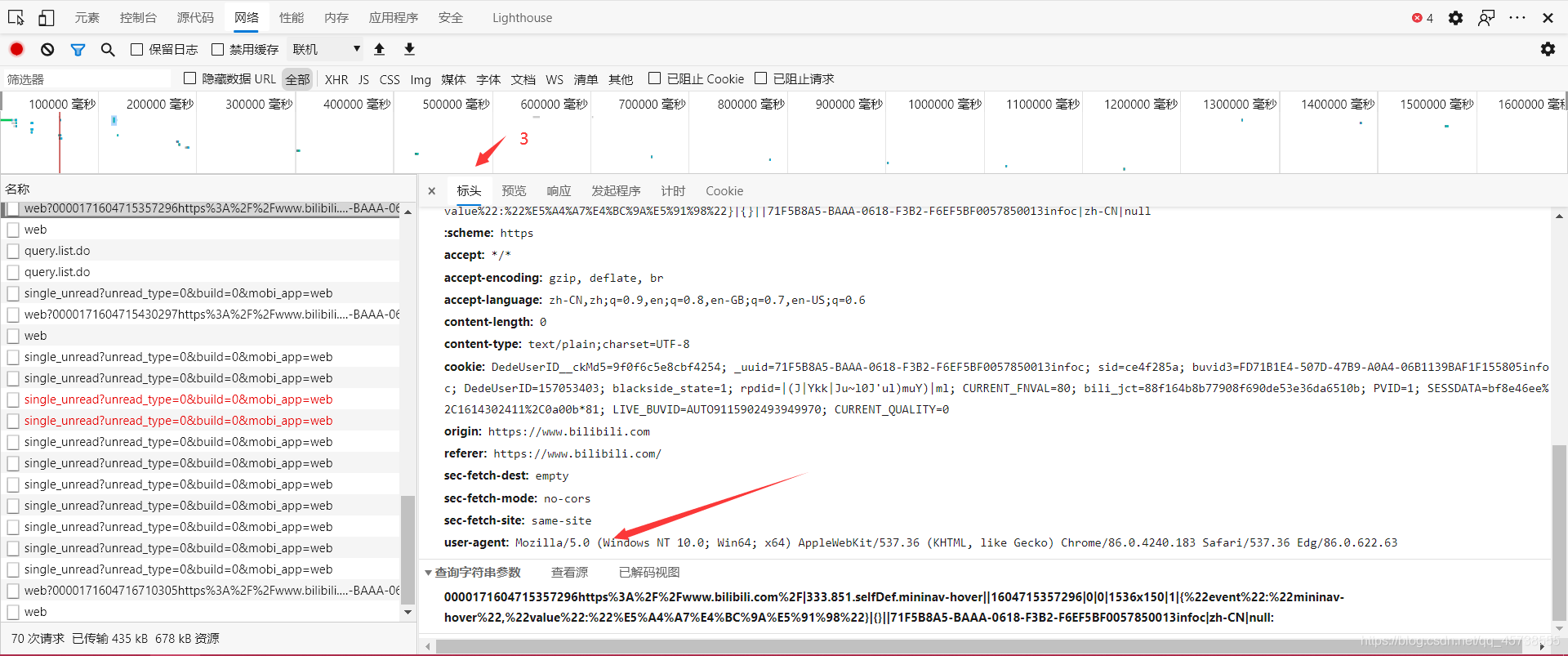Open network search with magnifier icon
Viewport: 1568px width, 656px height.
tap(108, 49)
